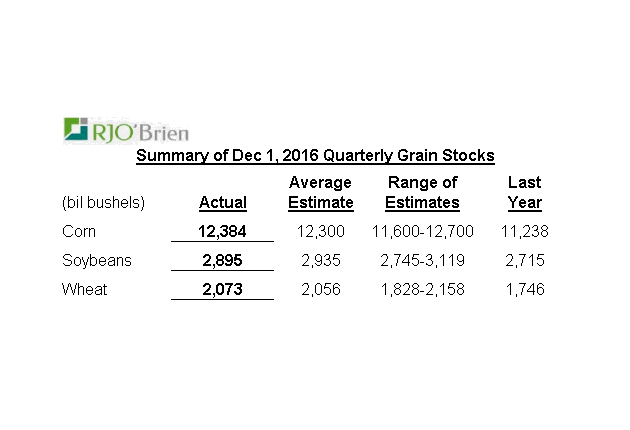The image size is (630, 430).
Task: Click the Average Estimate column header
Action: coord(320,192)
